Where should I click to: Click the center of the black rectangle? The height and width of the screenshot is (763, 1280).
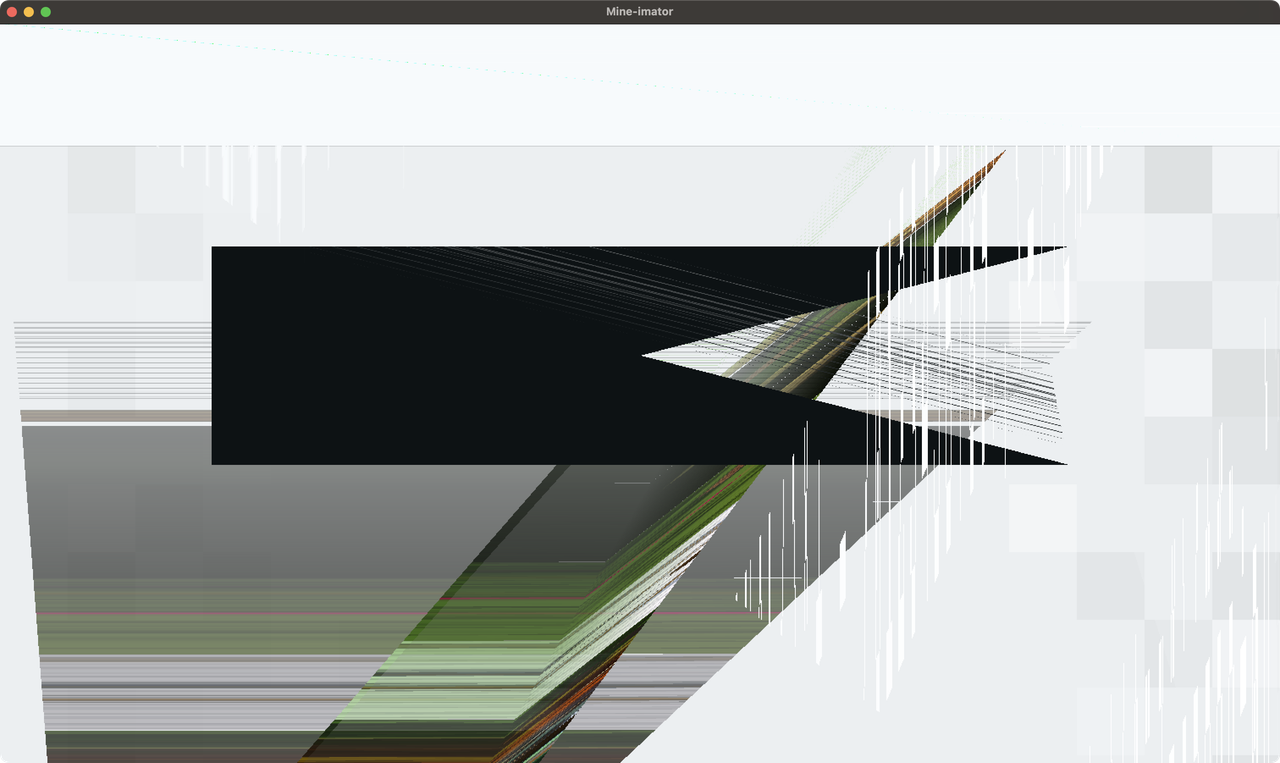click(x=450, y=355)
